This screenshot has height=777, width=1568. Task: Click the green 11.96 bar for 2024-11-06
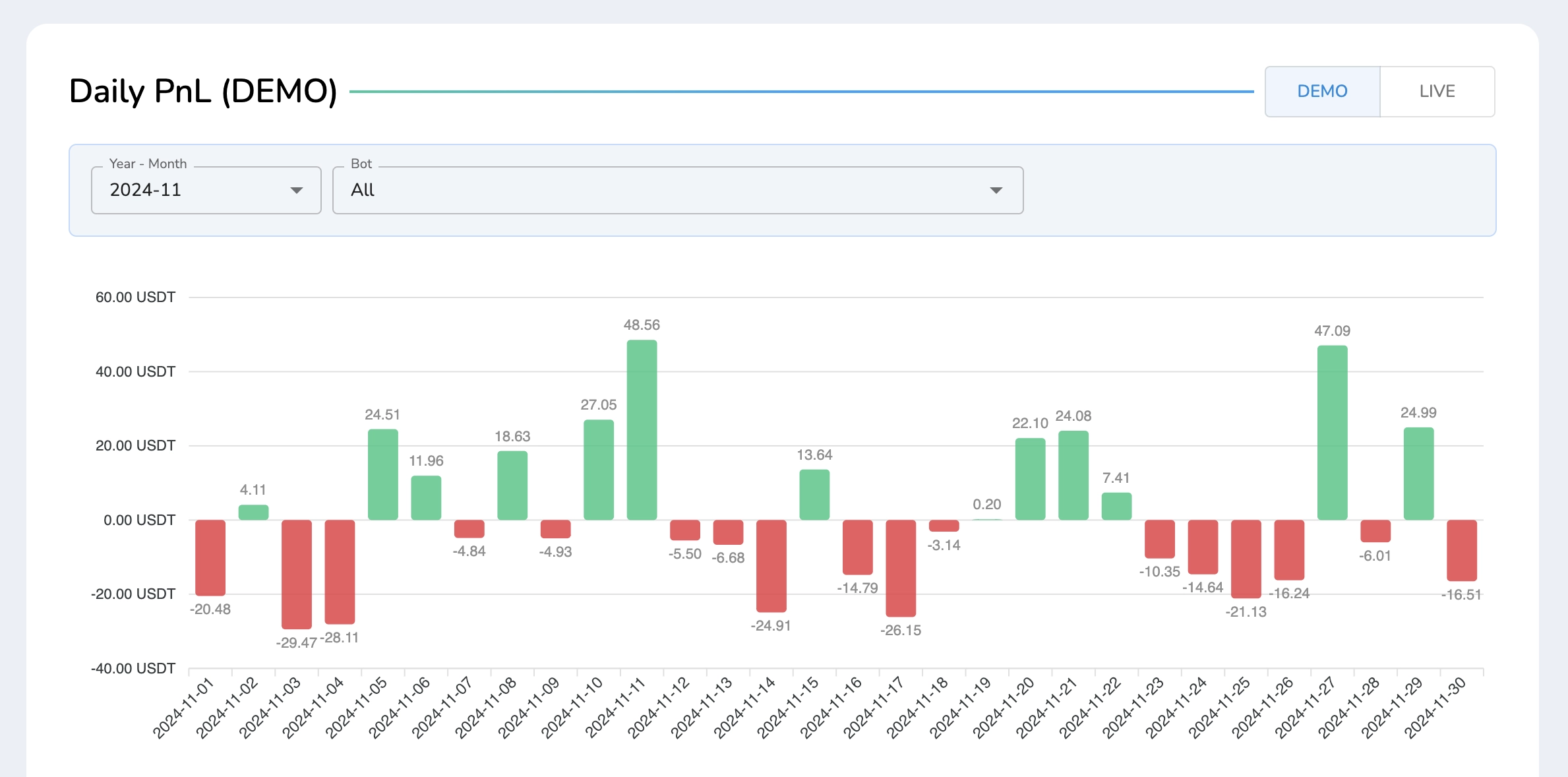pyautogui.click(x=426, y=498)
